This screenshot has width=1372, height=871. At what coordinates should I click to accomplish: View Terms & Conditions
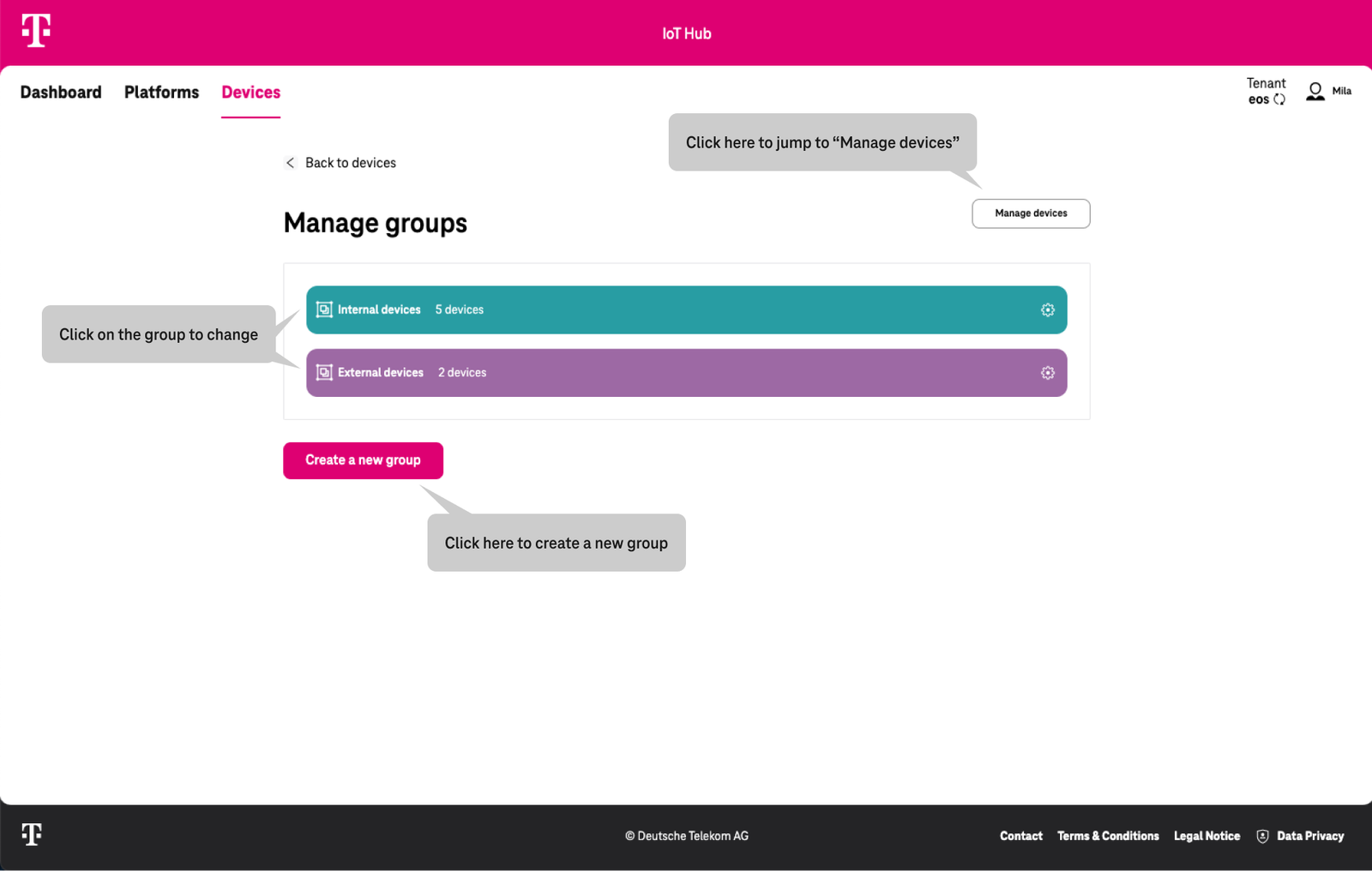pyautogui.click(x=1108, y=836)
